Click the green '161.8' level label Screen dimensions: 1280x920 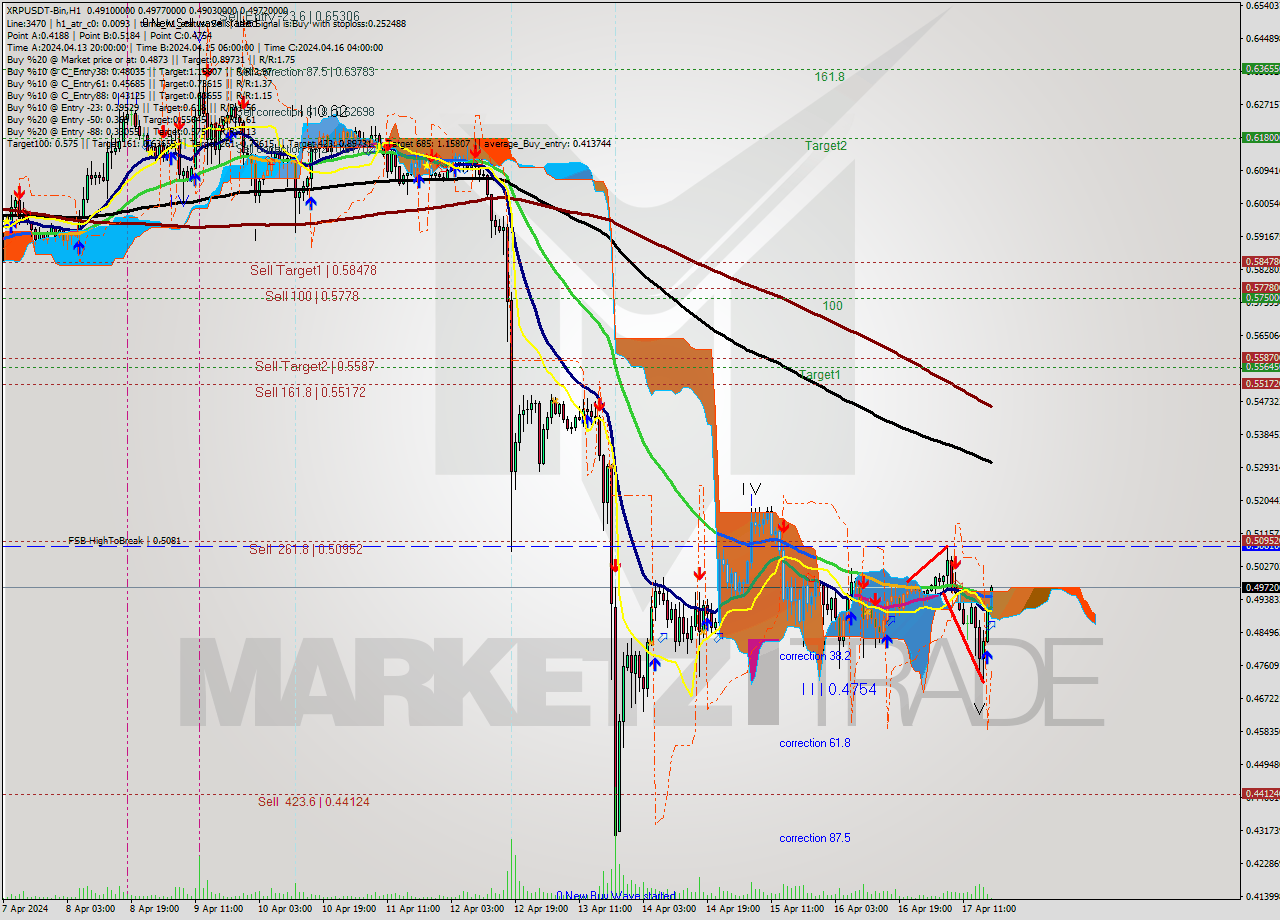pyautogui.click(x=829, y=76)
